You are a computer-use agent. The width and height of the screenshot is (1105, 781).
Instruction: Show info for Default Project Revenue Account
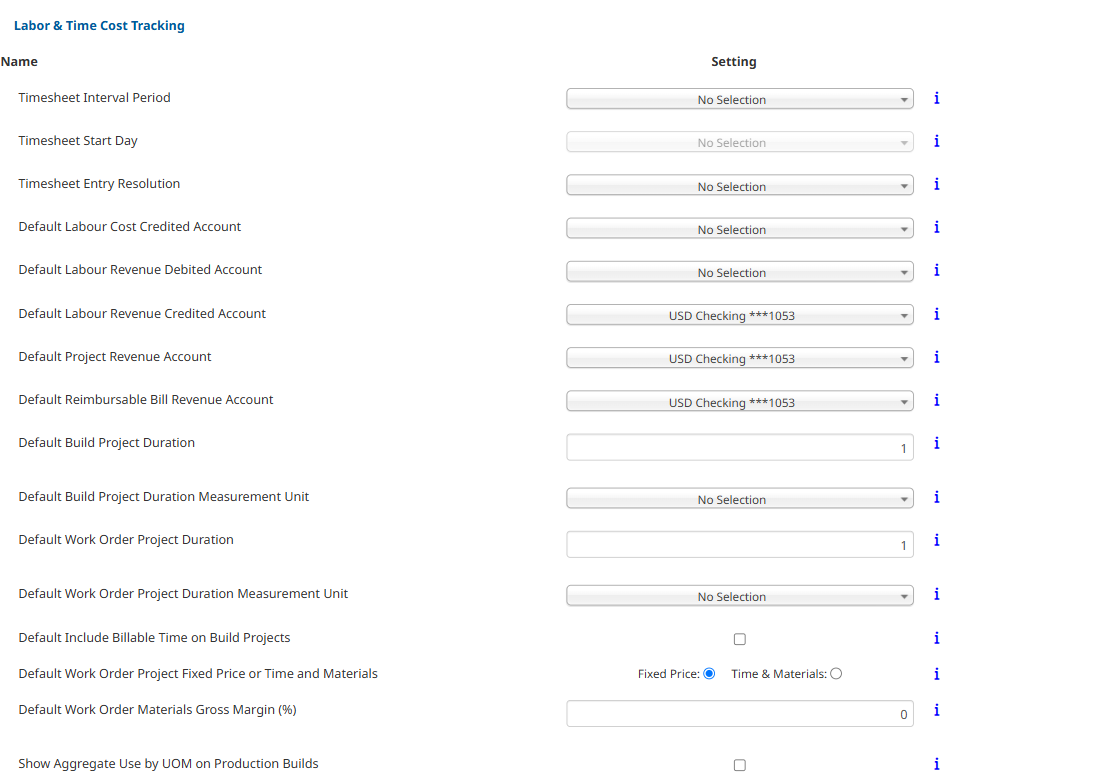937,357
